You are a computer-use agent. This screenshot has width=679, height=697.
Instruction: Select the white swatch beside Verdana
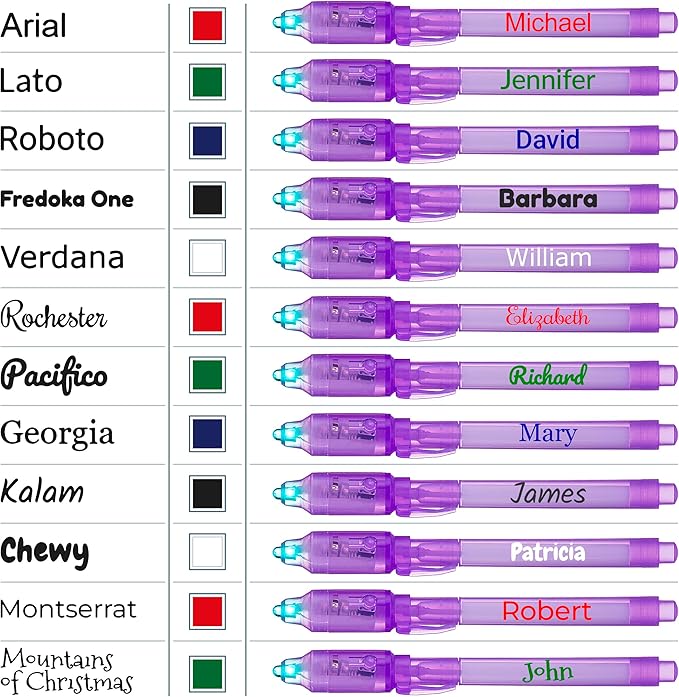point(207,258)
